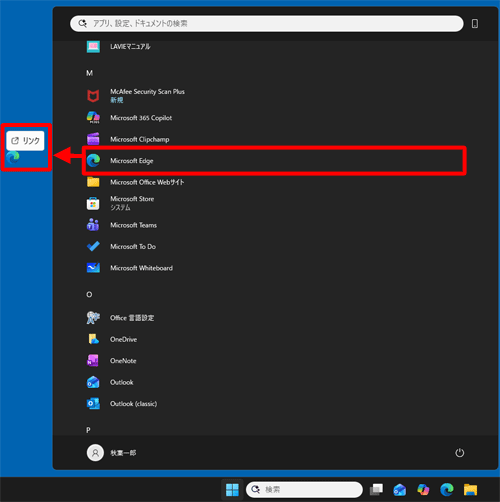Click the taskbar 検索 search box

[x=304, y=490]
